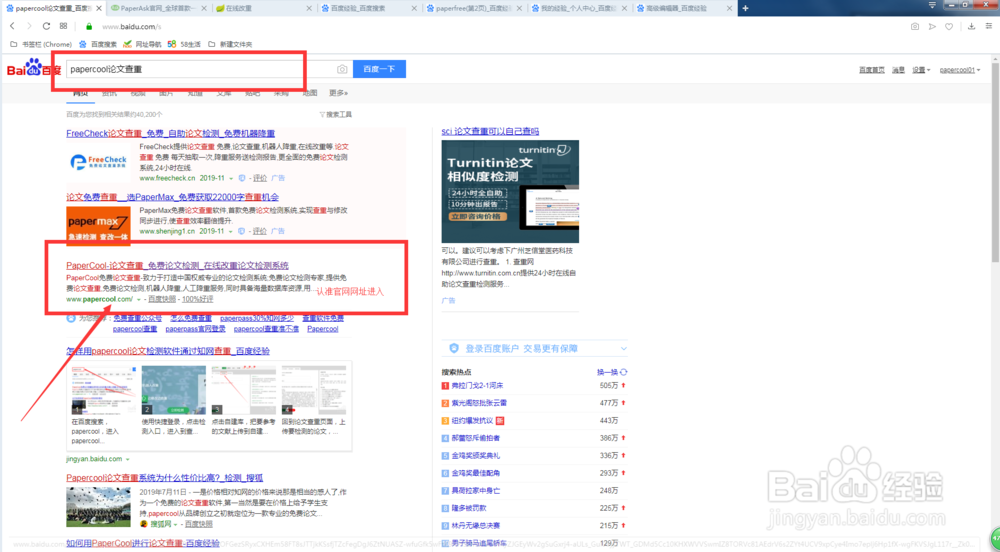The image size is (1000, 552).
Task: Click the PaperMax orange logo thumbnail
Action: tap(98, 226)
